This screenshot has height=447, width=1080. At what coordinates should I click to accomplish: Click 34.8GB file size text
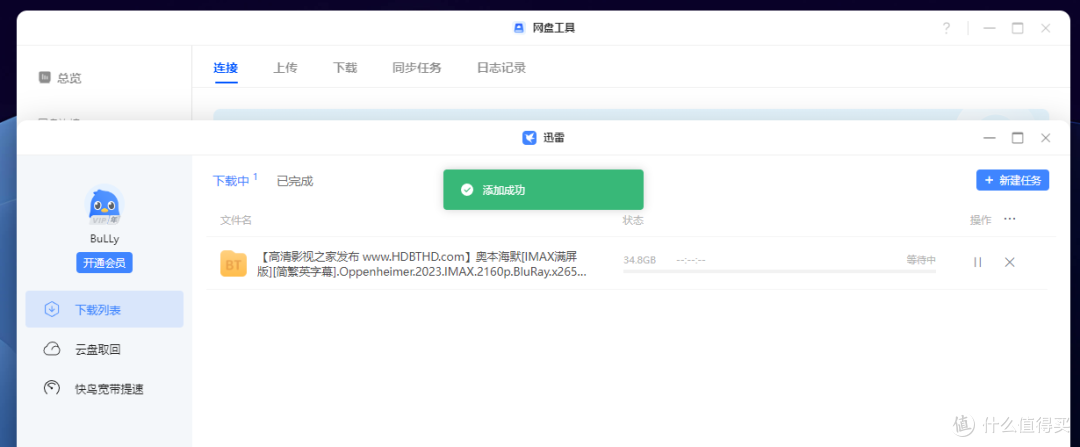tap(640, 260)
